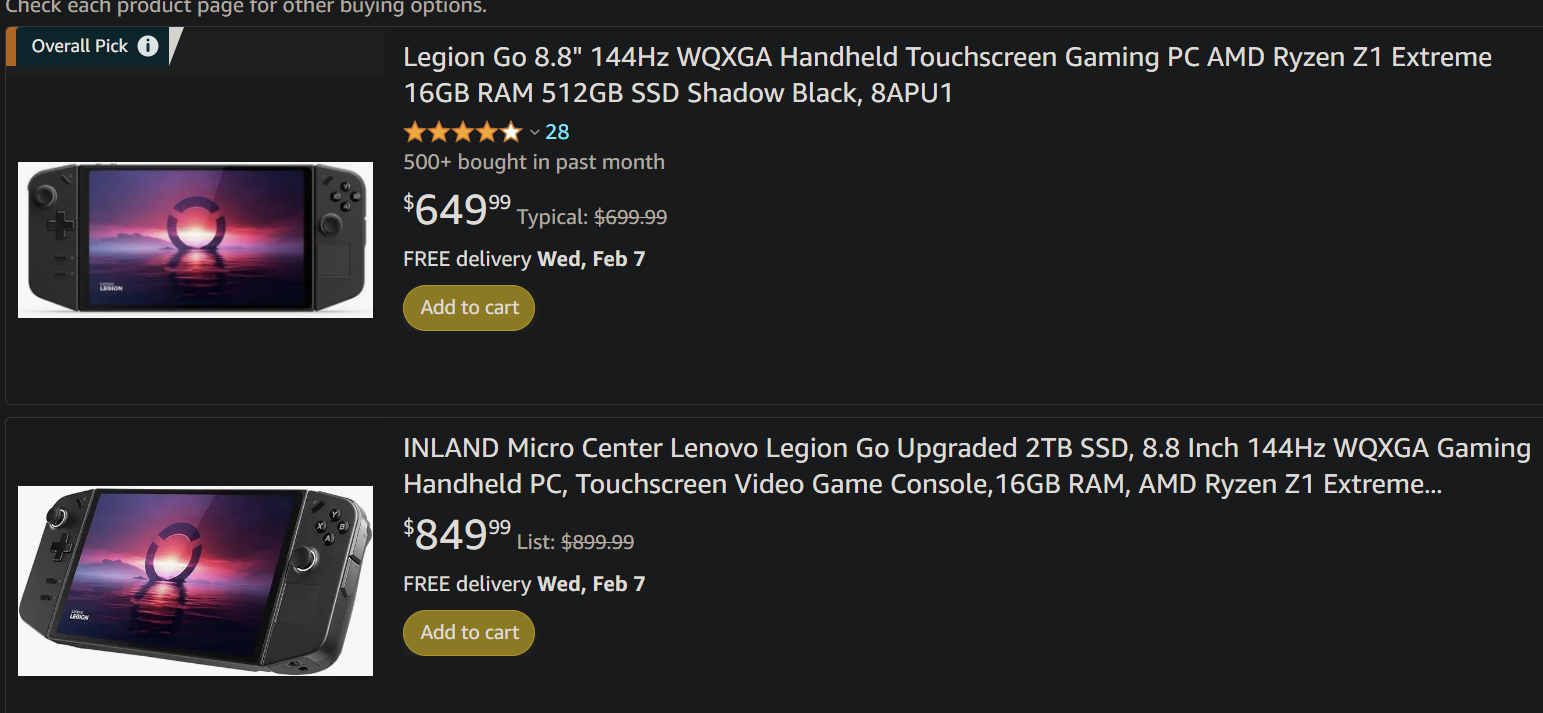Click the $649.99 price
Image resolution: width=1543 pixels, height=713 pixels.
point(457,210)
